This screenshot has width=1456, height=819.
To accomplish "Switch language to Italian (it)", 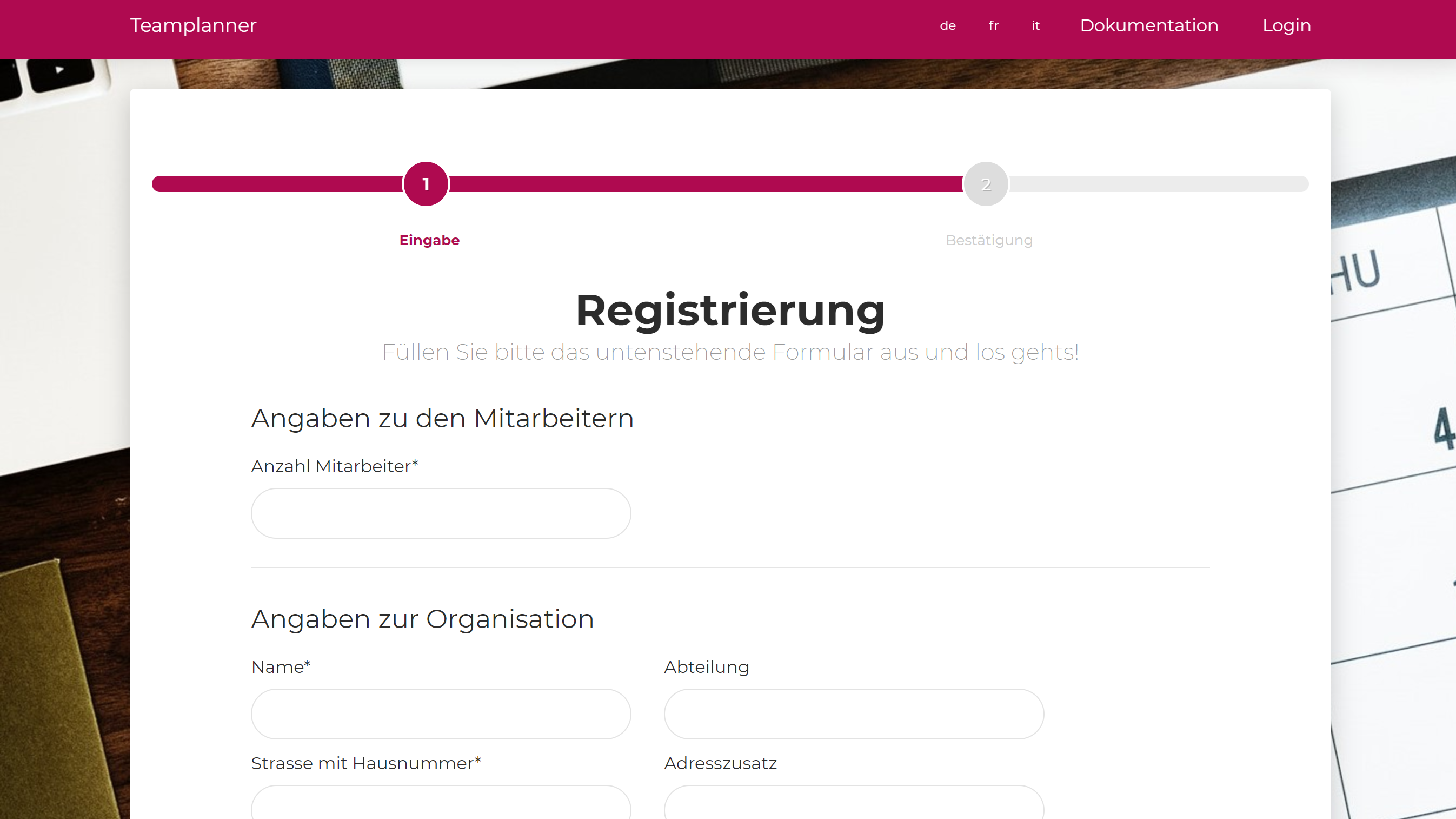I will [x=1035, y=25].
